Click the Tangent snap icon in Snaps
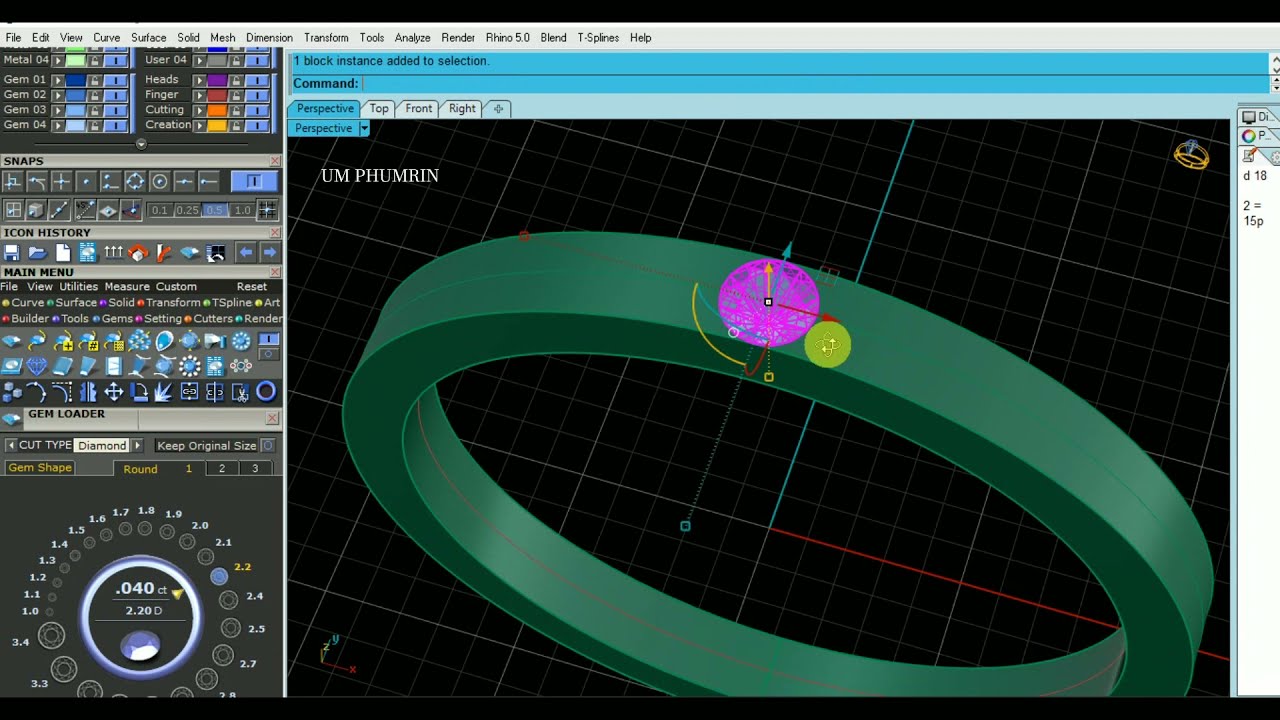The width and height of the screenshot is (1280, 720). (x=37, y=181)
